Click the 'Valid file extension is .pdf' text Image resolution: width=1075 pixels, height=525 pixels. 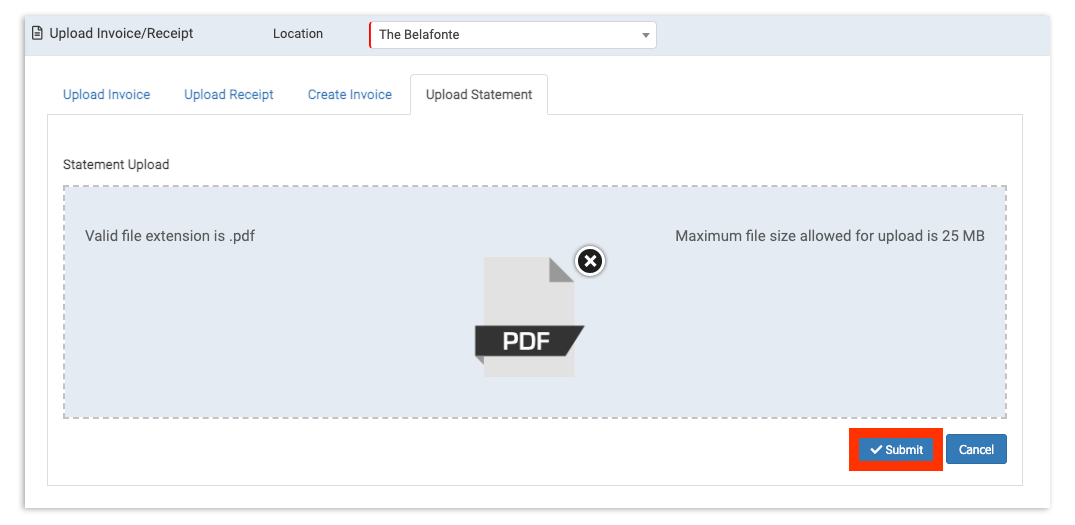(170, 237)
